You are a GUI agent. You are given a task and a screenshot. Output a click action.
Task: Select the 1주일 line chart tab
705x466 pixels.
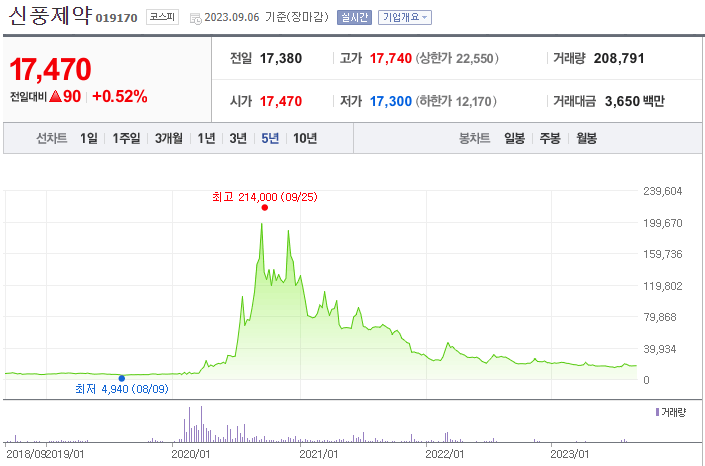point(127,138)
